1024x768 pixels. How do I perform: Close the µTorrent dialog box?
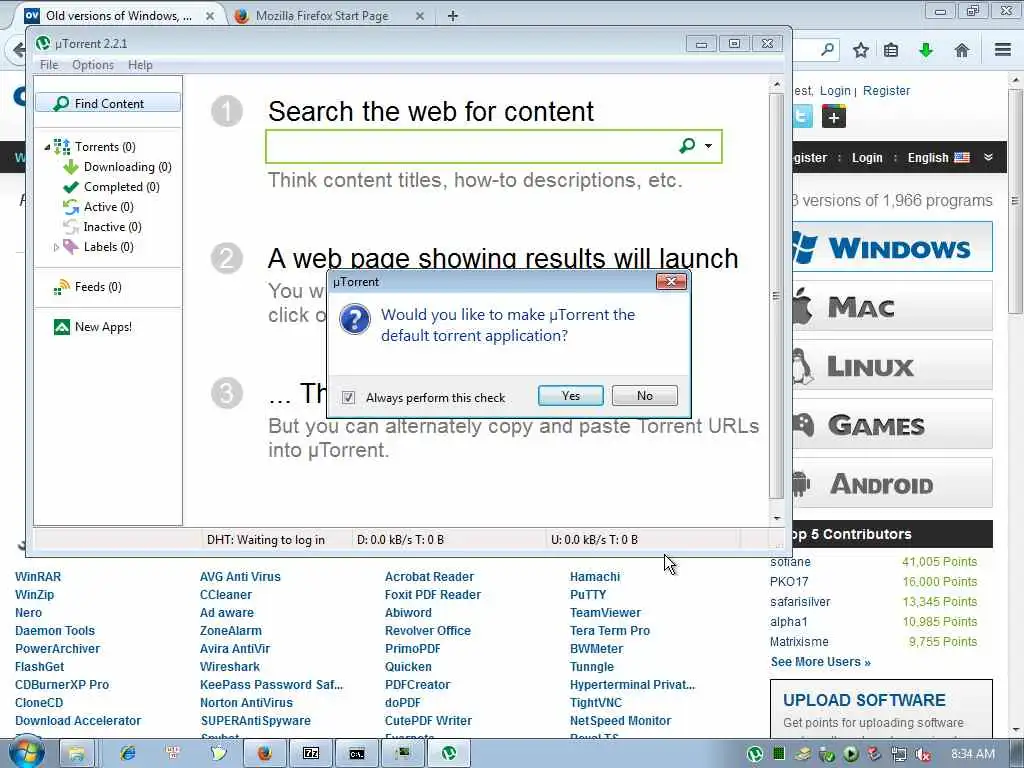[671, 281]
